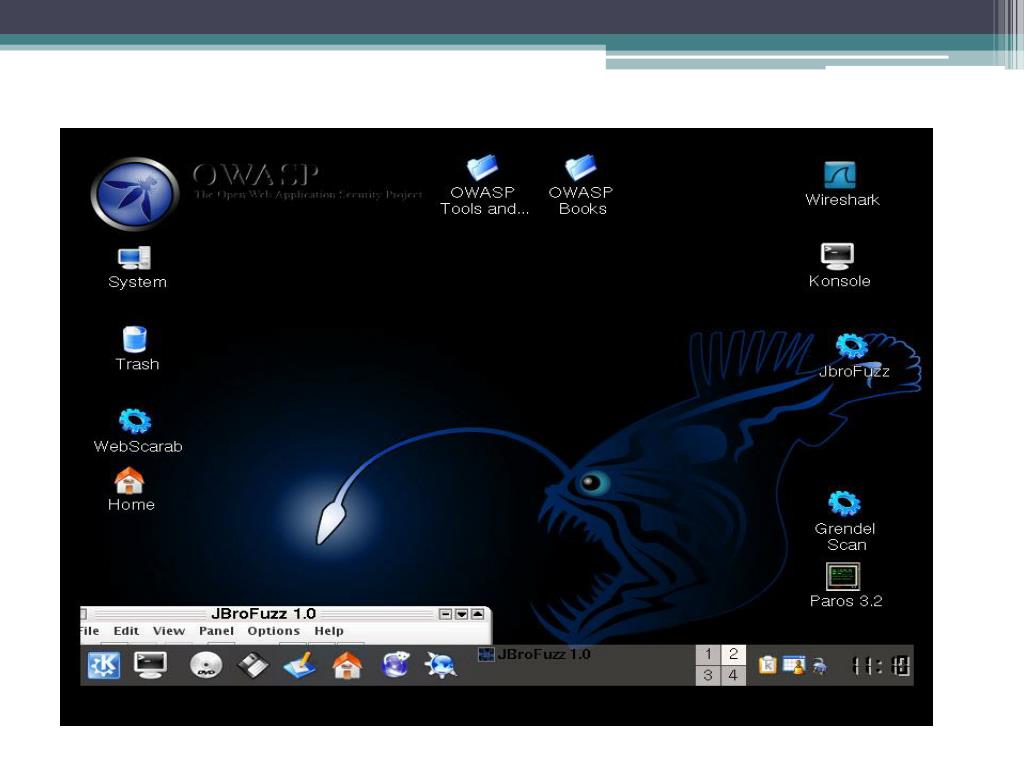Click JBroFuzz restore-down arrow button
The height and width of the screenshot is (768, 1024).
click(462, 614)
